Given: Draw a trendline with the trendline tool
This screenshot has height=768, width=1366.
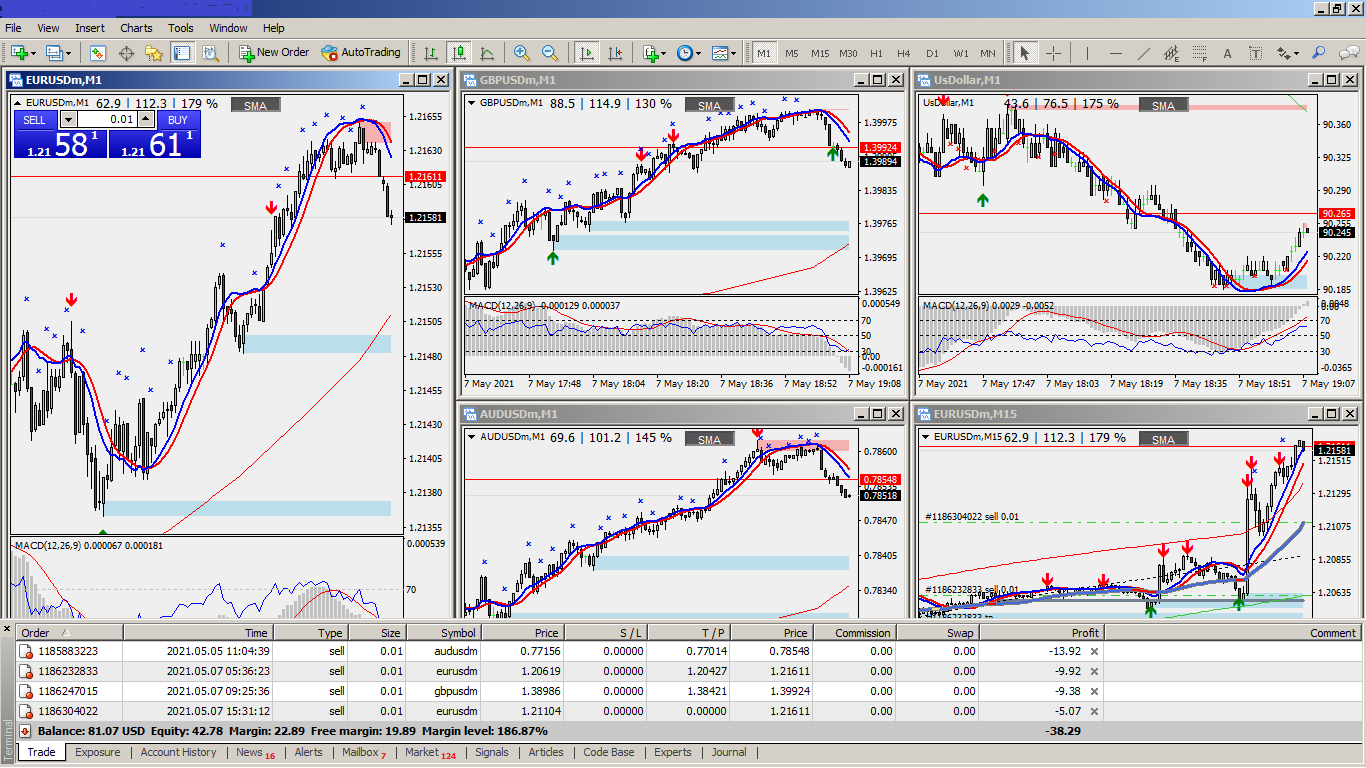Looking at the screenshot, I should [1144, 53].
